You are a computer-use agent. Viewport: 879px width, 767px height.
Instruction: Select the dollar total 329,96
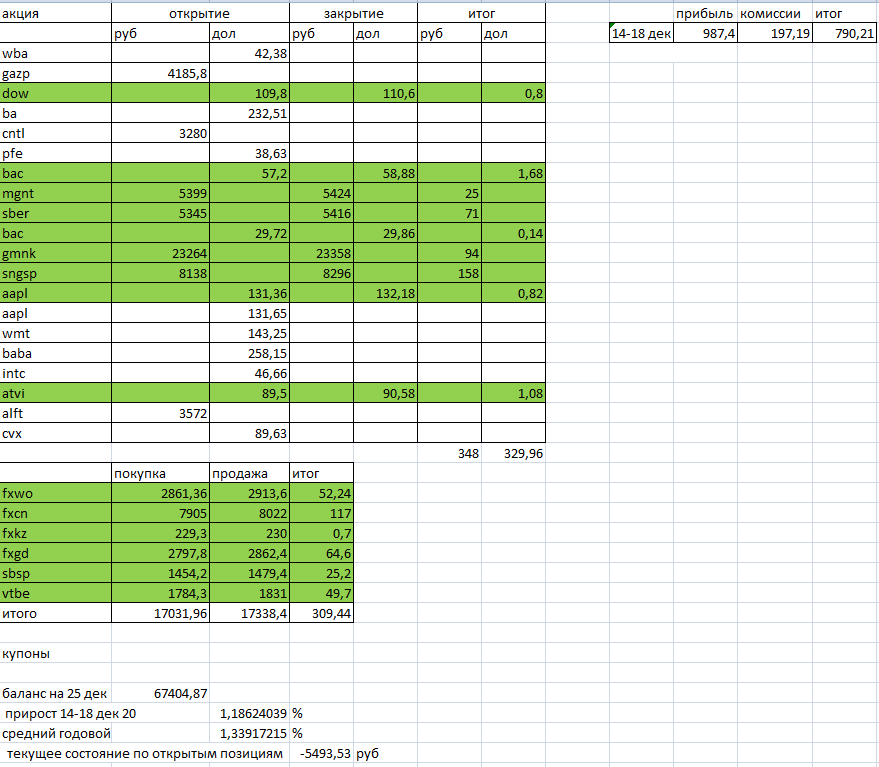513,453
